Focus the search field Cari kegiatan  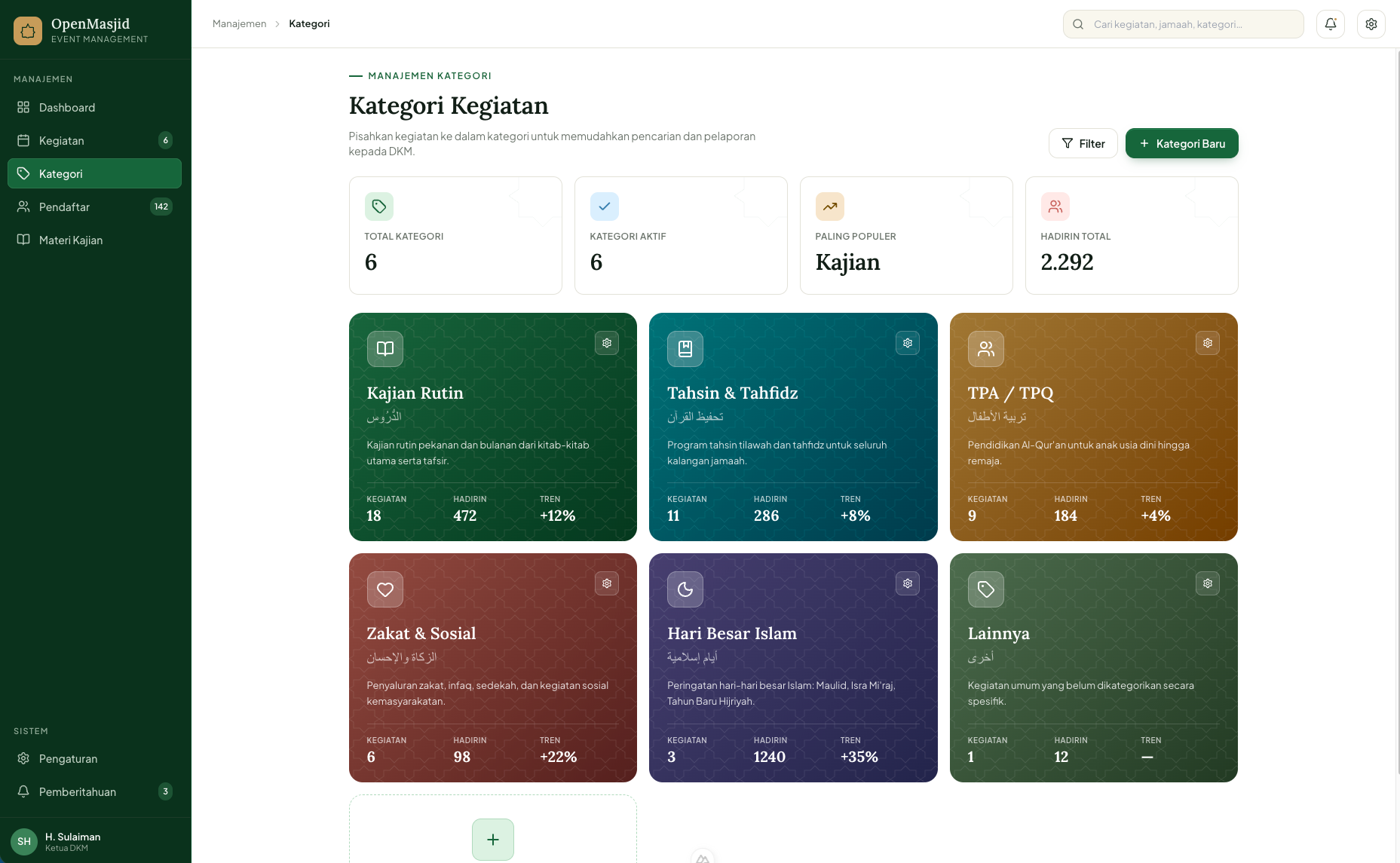(1184, 24)
